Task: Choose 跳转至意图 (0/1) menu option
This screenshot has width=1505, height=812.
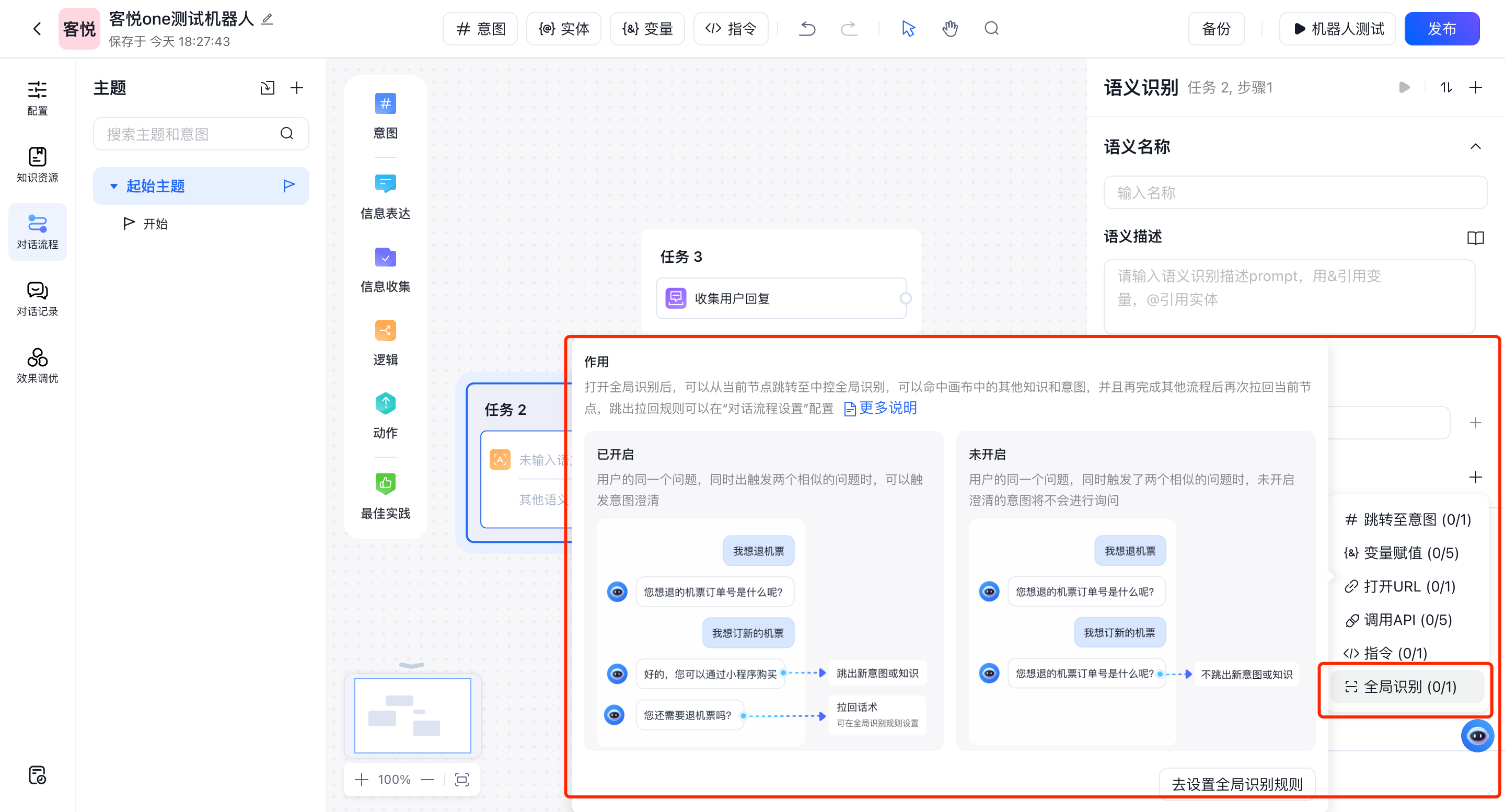Action: point(1408,519)
